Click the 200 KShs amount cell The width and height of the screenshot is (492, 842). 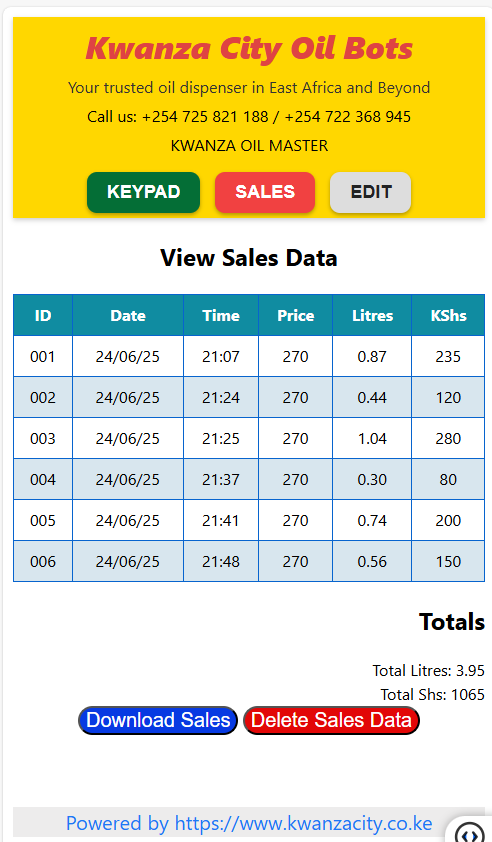click(x=448, y=520)
